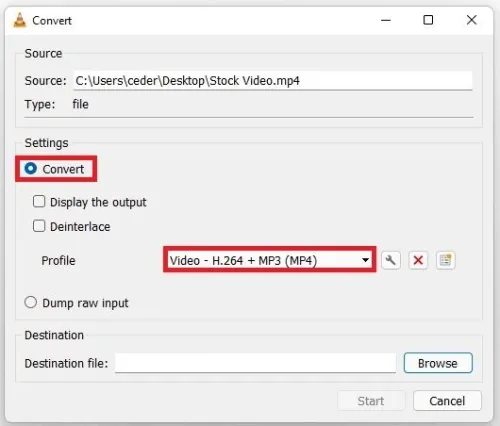Select the Convert radio button
The width and height of the screenshot is (500, 426).
[31, 169]
